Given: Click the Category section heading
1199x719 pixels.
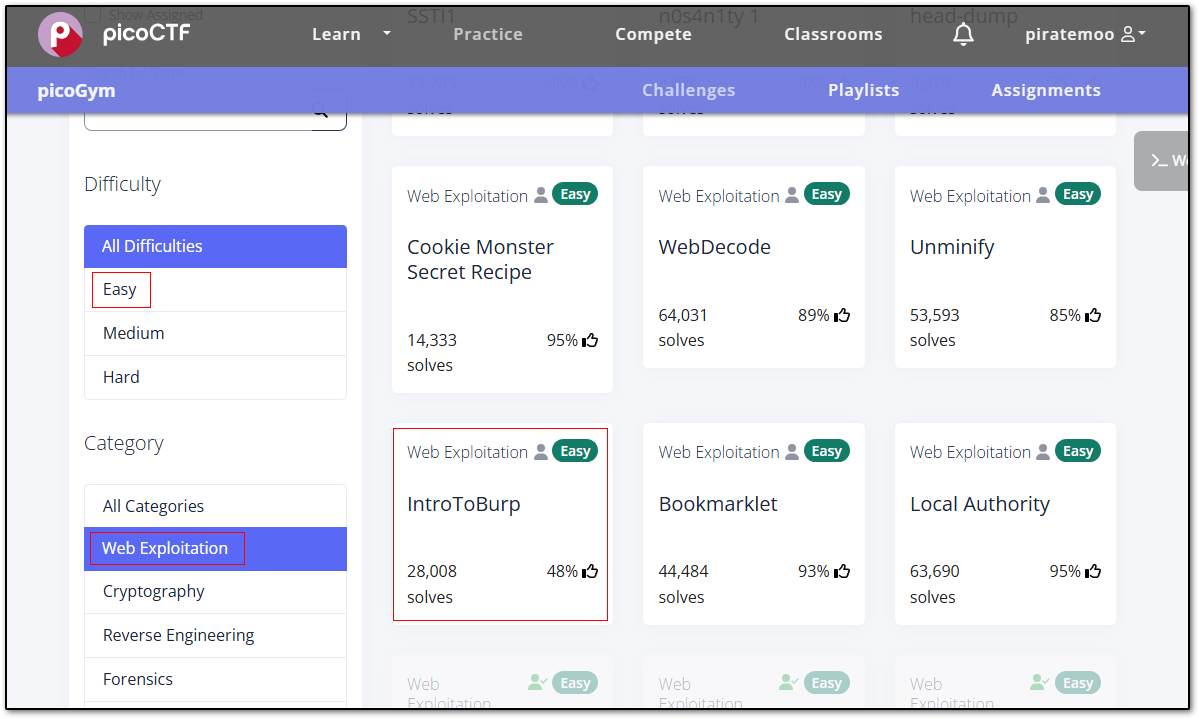Looking at the screenshot, I should click(x=124, y=444).
